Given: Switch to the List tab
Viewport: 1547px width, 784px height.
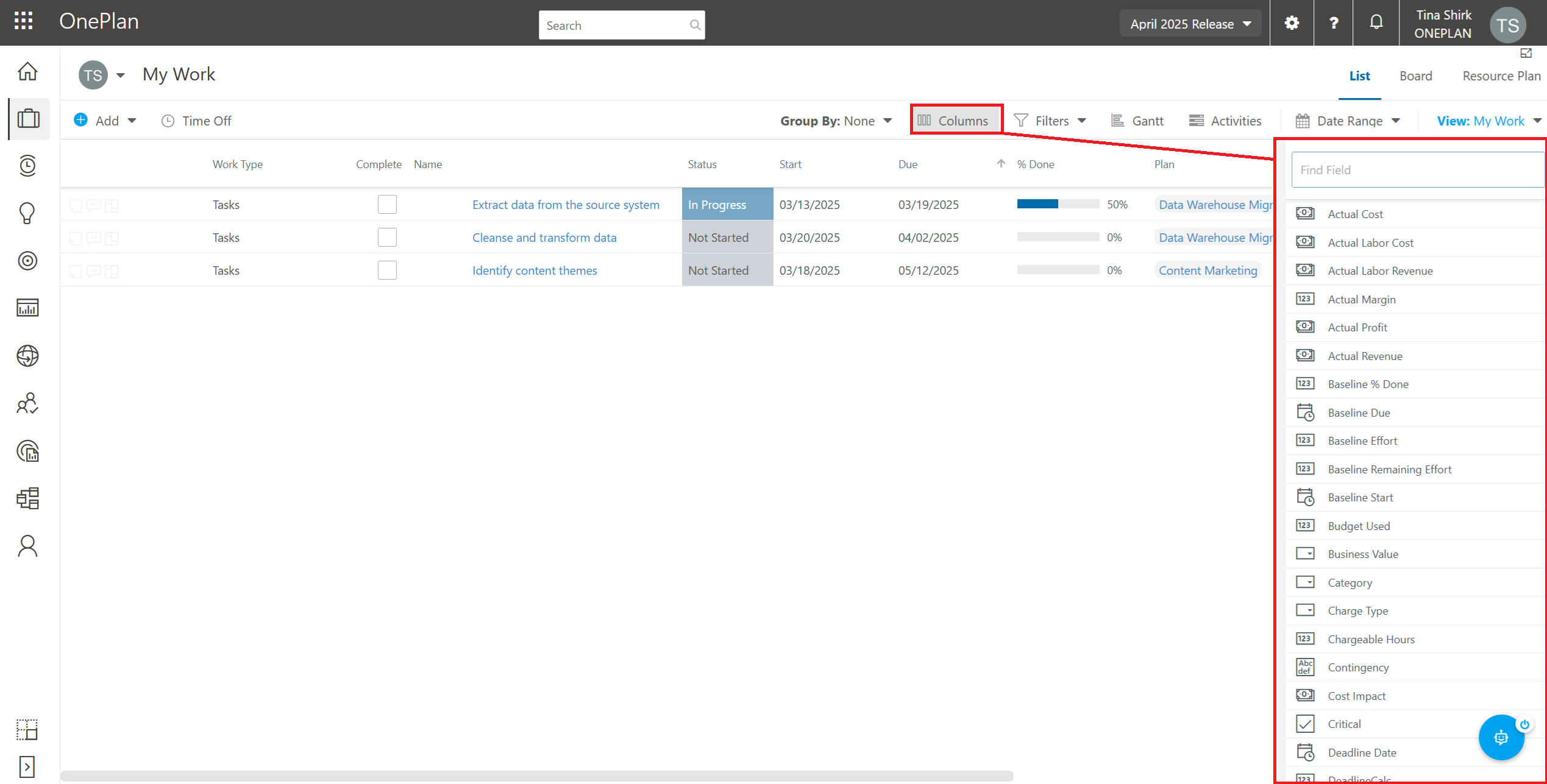Looking at the screenshot, I should [x=1359, y=76].
